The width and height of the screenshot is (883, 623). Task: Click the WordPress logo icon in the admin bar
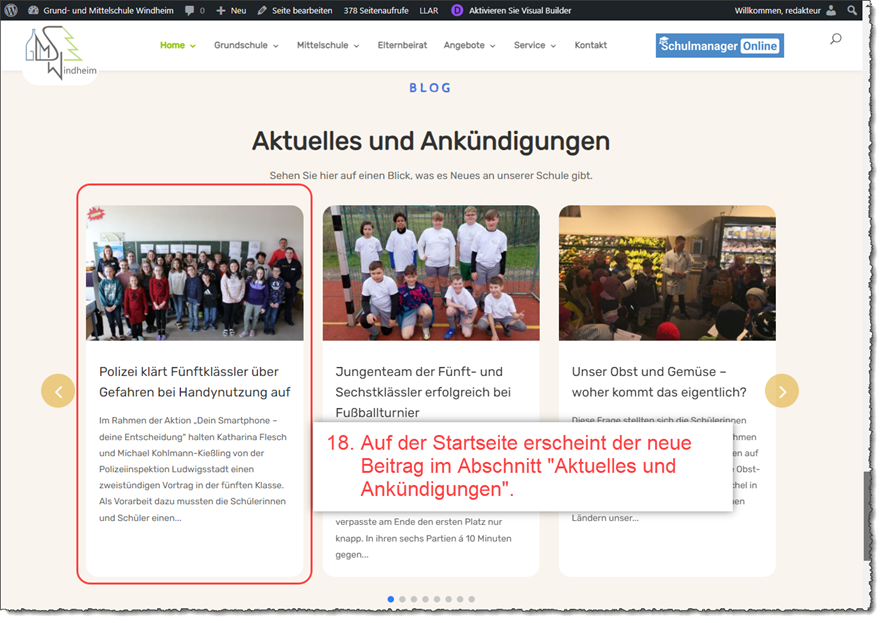point(11,10)
